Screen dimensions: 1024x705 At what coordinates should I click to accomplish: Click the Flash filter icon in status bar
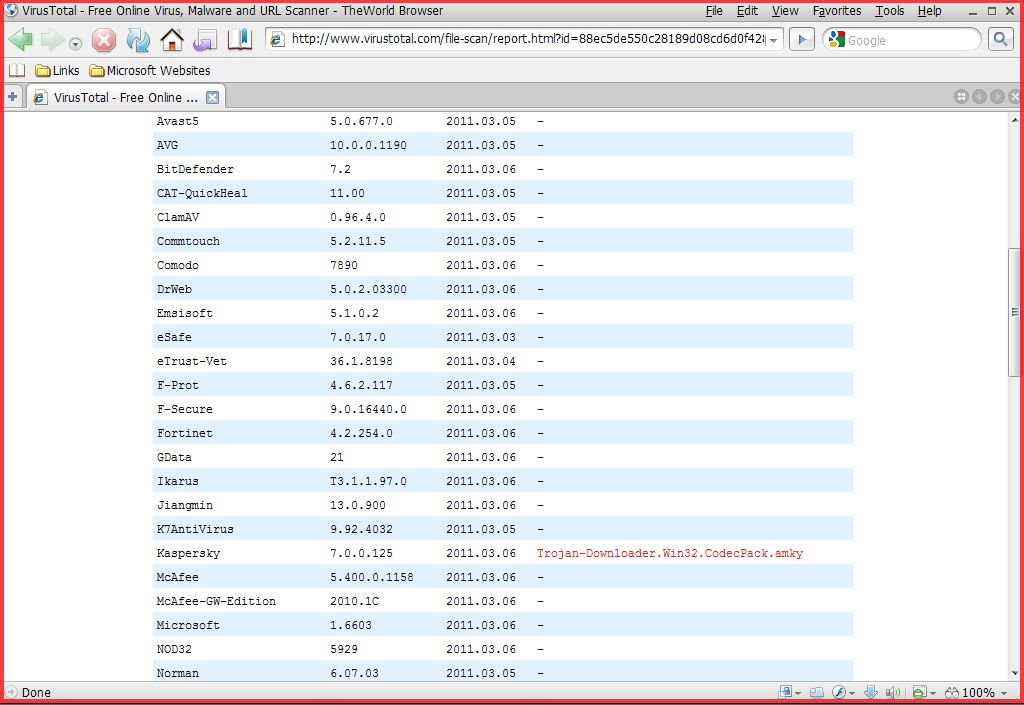839,692
